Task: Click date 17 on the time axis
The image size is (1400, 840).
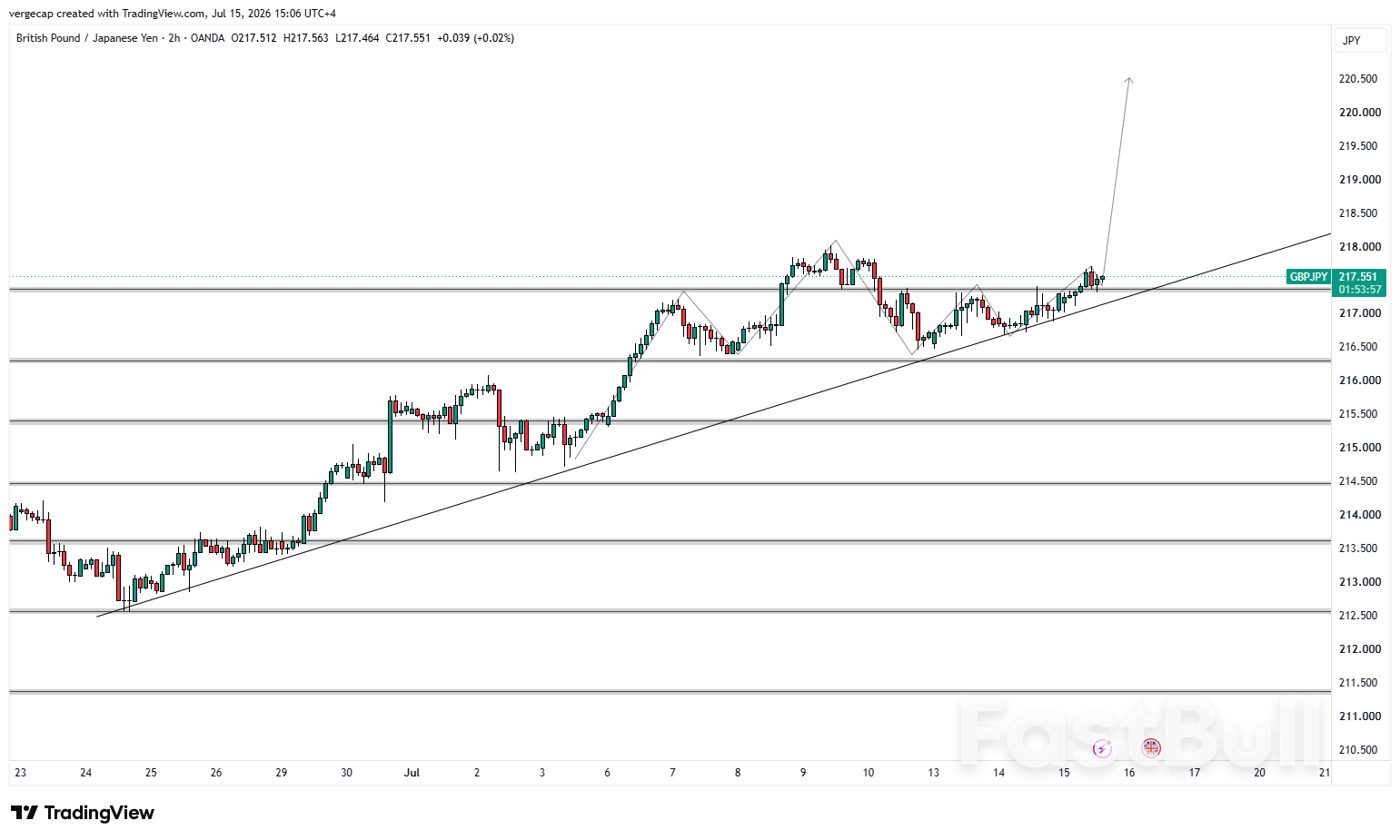Action: point(1195,773)
